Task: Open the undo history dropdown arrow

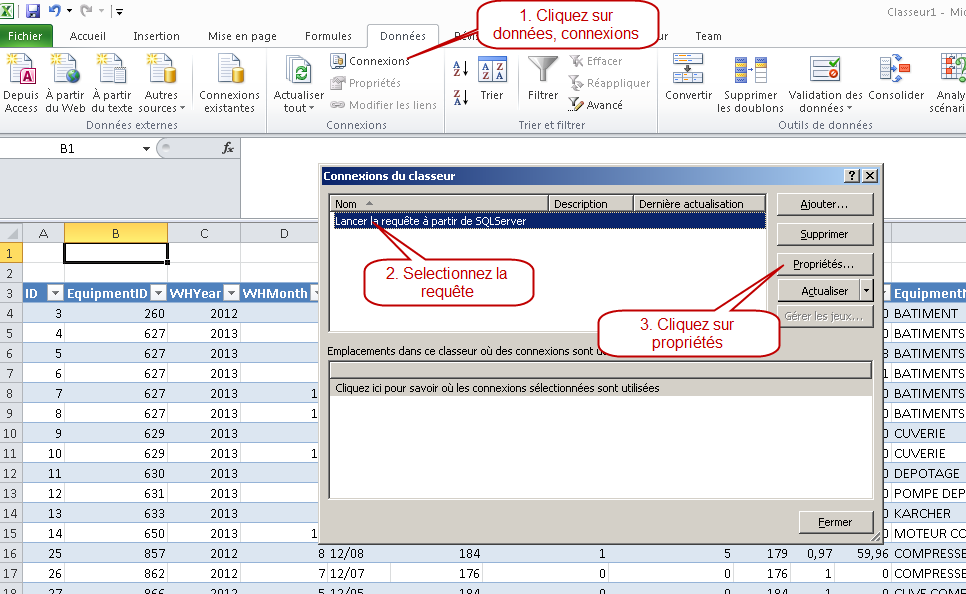Action: click(69, 10)
